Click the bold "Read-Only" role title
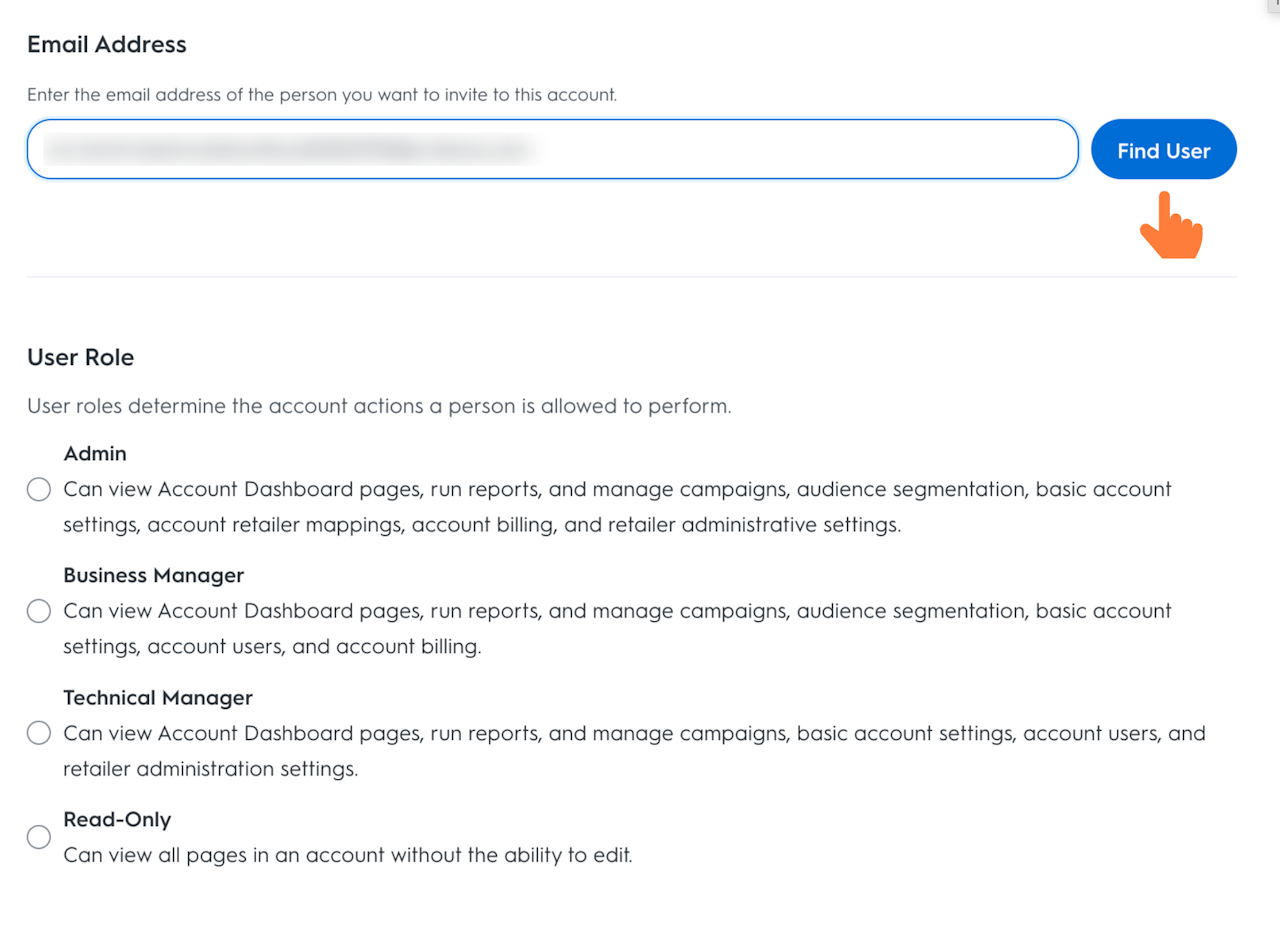 [117, 820]
